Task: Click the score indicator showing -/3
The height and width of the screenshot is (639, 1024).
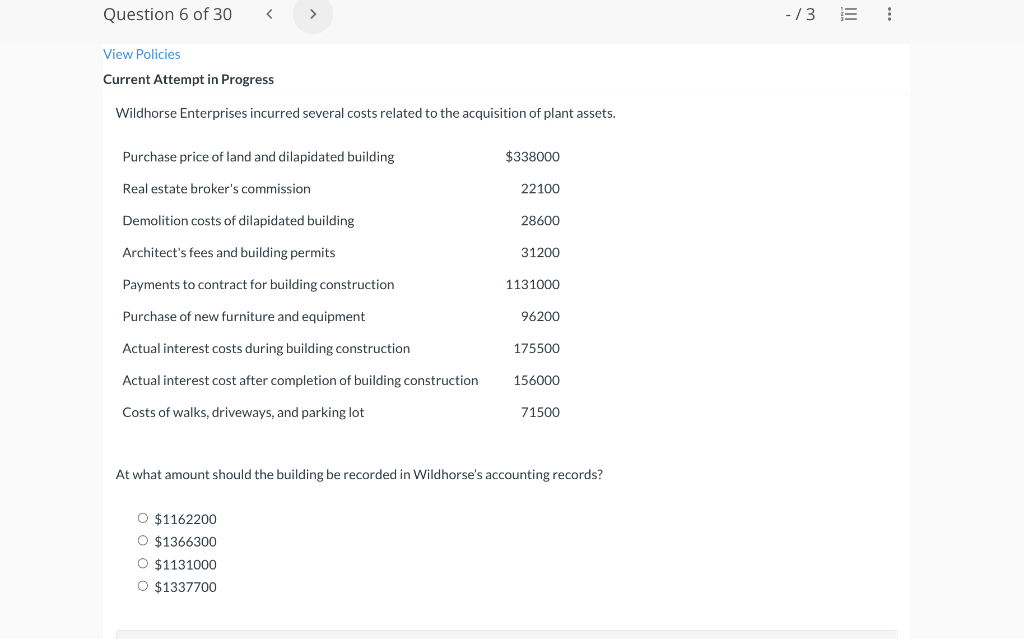Action: pyautogui.click(x=800, y=14)
